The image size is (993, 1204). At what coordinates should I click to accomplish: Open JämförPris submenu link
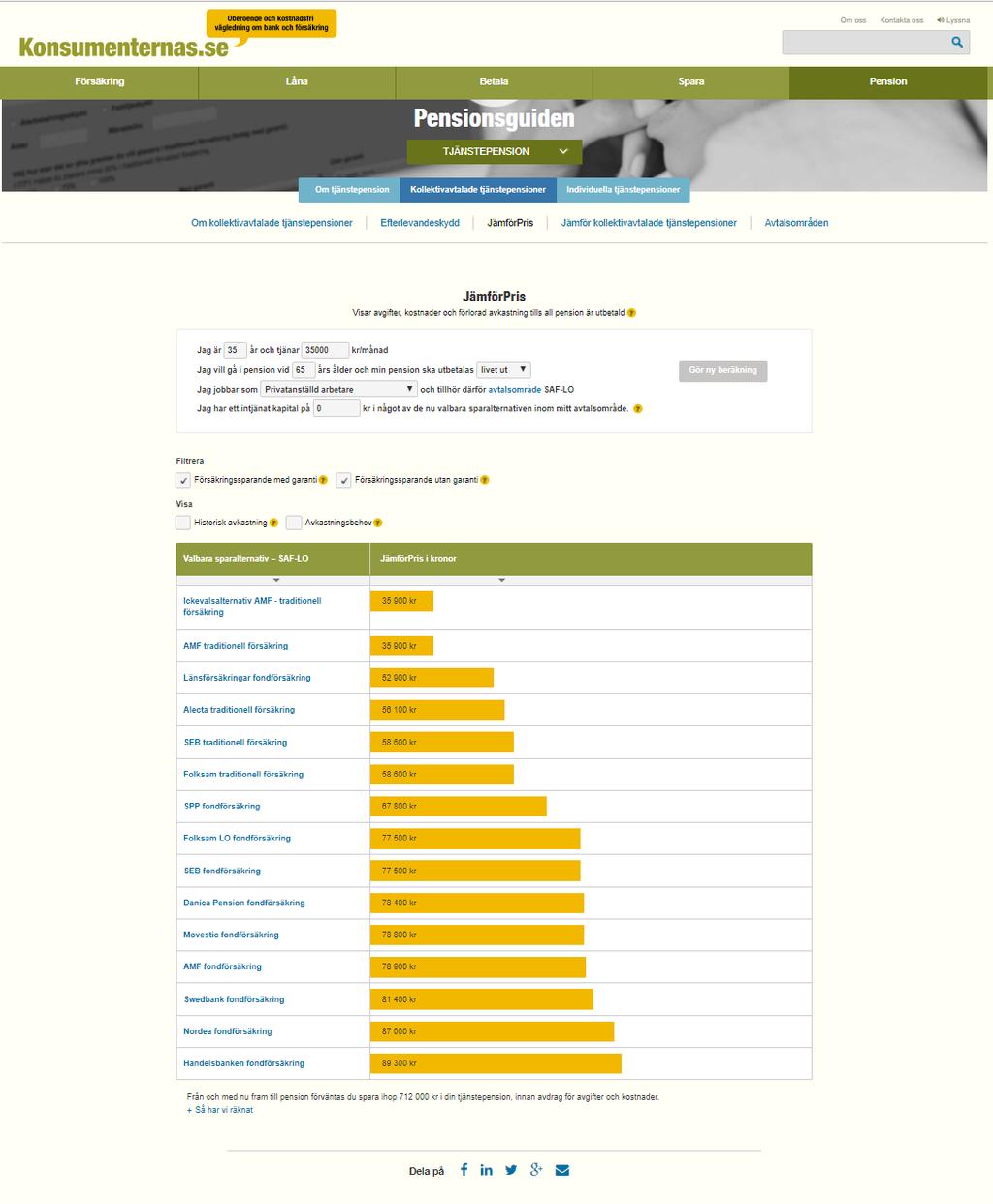[510, 223]
